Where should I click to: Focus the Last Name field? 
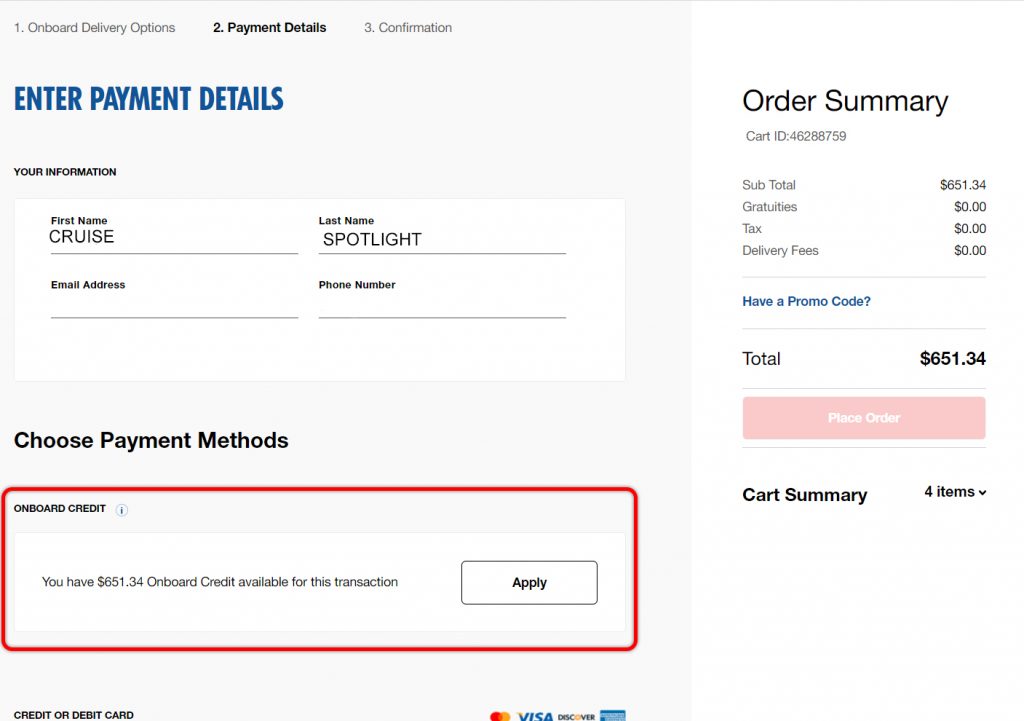click(442, 239)
